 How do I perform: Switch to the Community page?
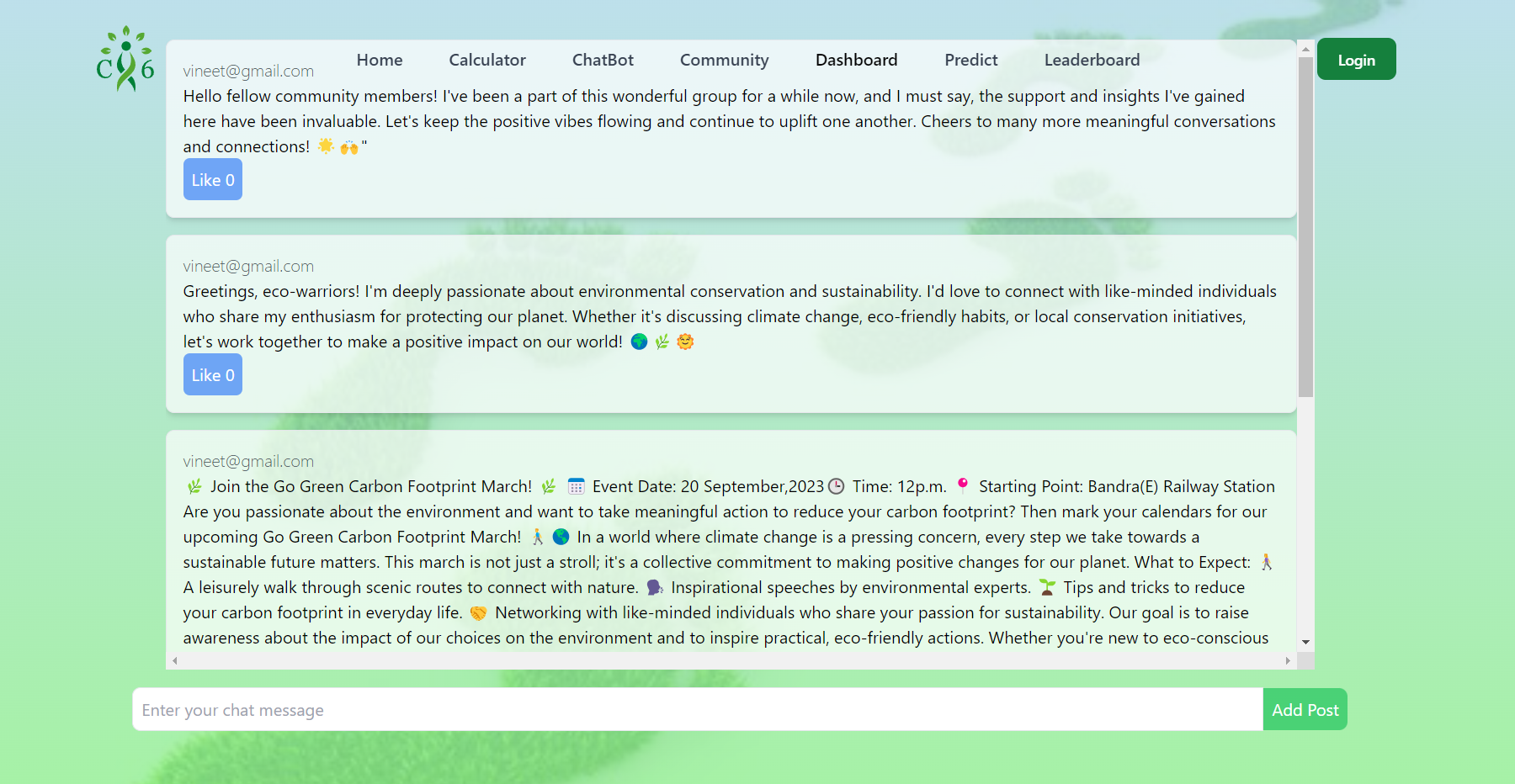click(724, 60)
